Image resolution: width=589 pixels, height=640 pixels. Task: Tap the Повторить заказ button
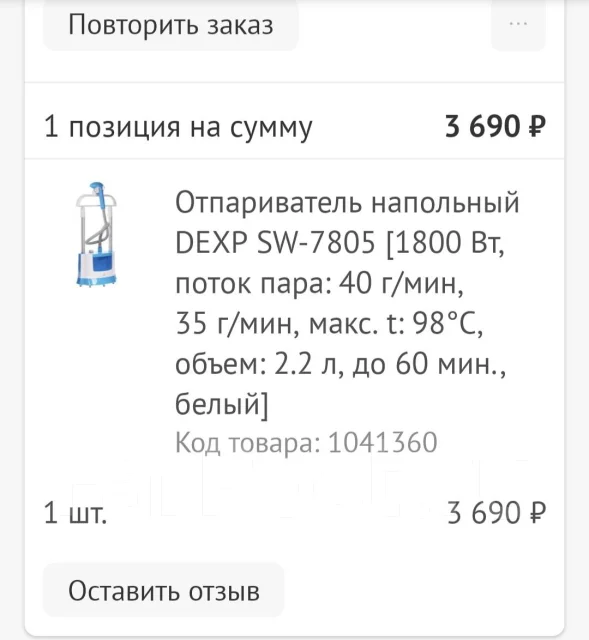pos(171,25)
